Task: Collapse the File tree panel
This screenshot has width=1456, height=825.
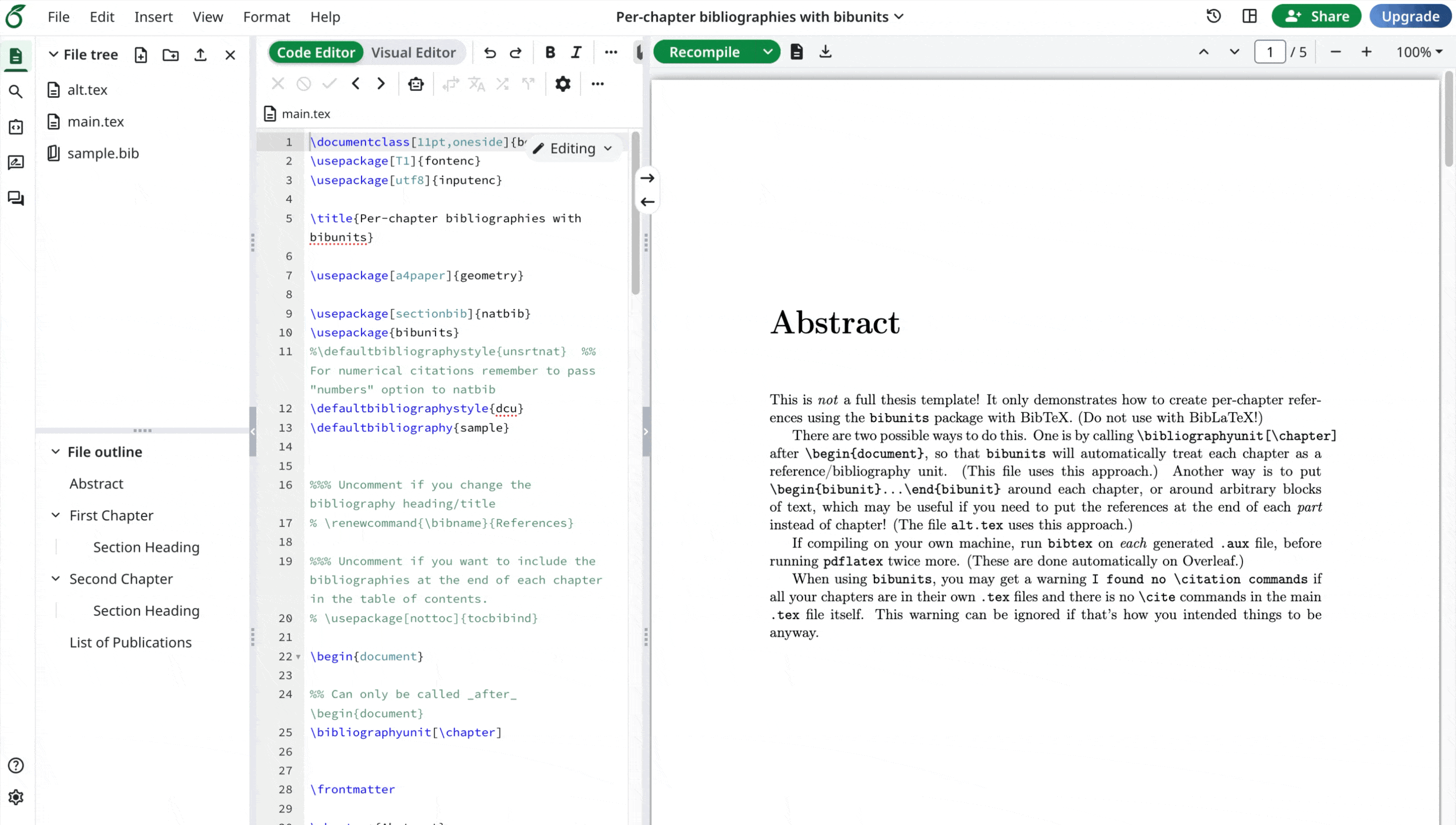Action: point(54,55)
